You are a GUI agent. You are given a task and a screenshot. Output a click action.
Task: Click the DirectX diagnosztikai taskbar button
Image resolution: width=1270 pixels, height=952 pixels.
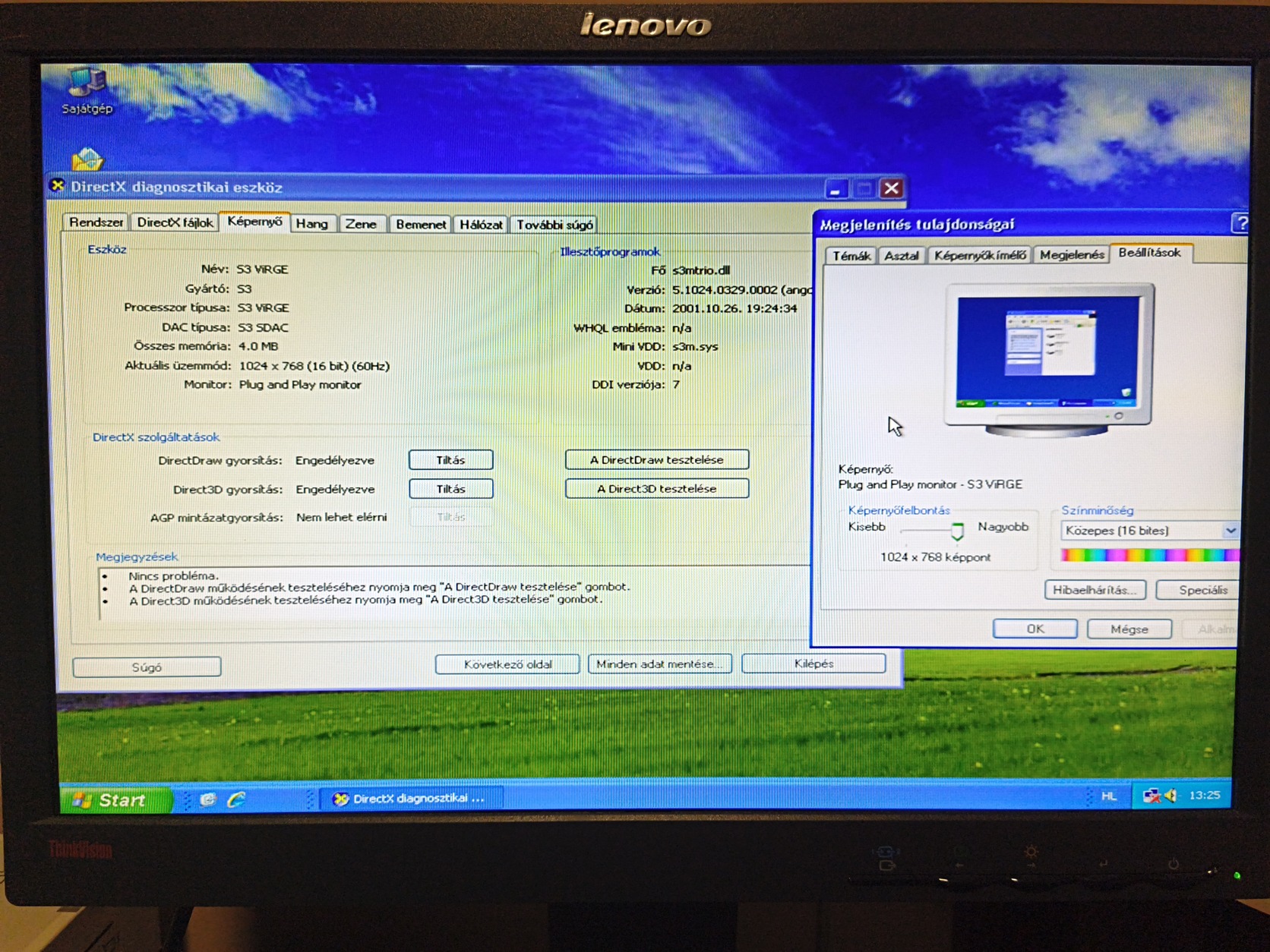coord(410,799)
